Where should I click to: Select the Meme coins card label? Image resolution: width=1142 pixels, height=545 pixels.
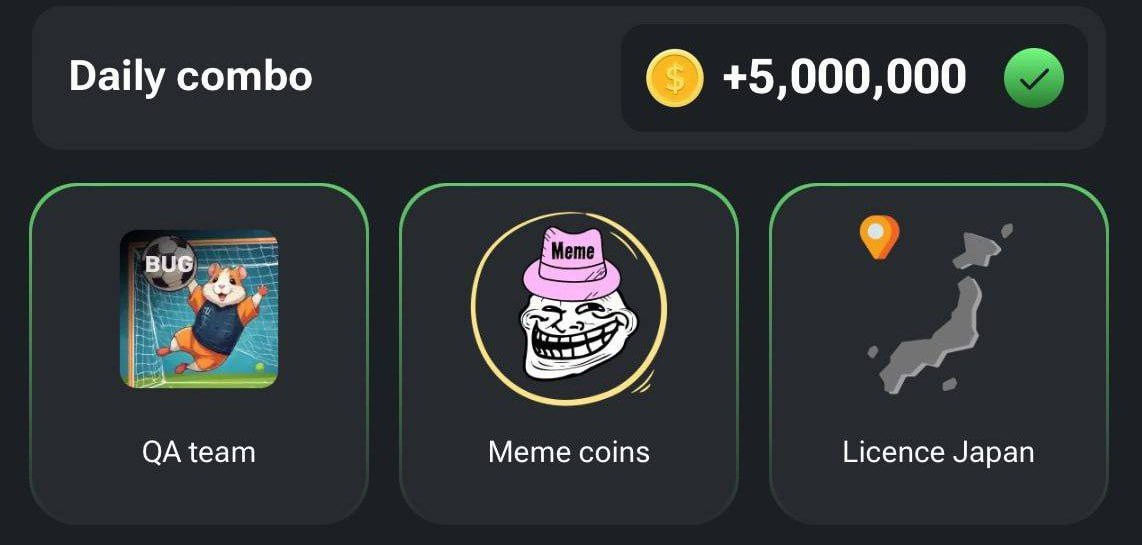pos(569,452)
